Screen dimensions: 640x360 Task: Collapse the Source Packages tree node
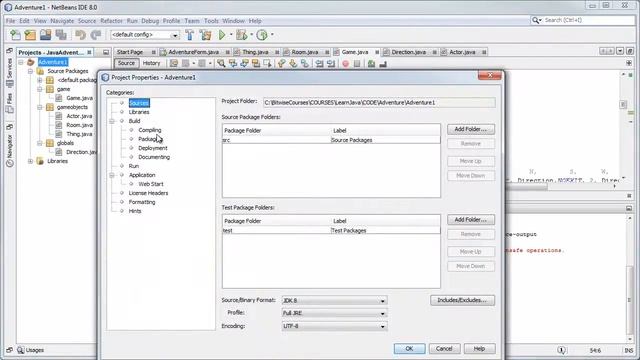click(x=30, y=71)
